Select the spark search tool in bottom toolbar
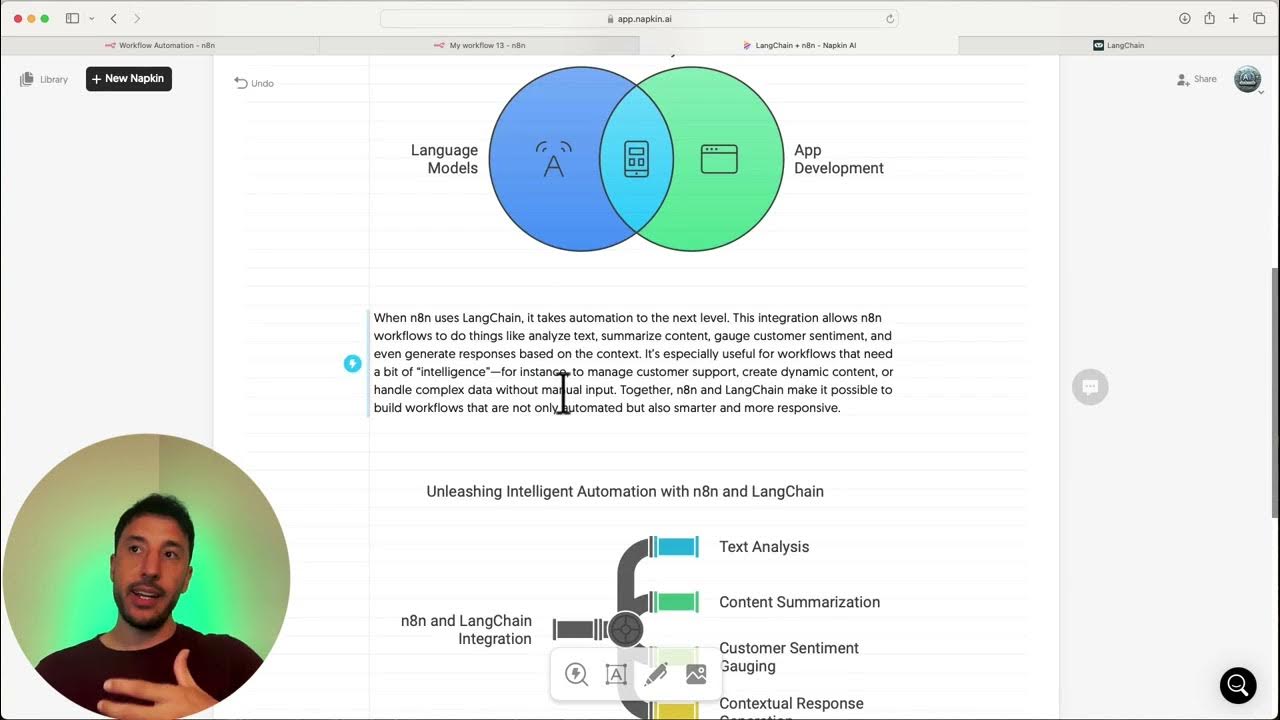Viewport: 1280px width, 720px height. pos(577,674)
